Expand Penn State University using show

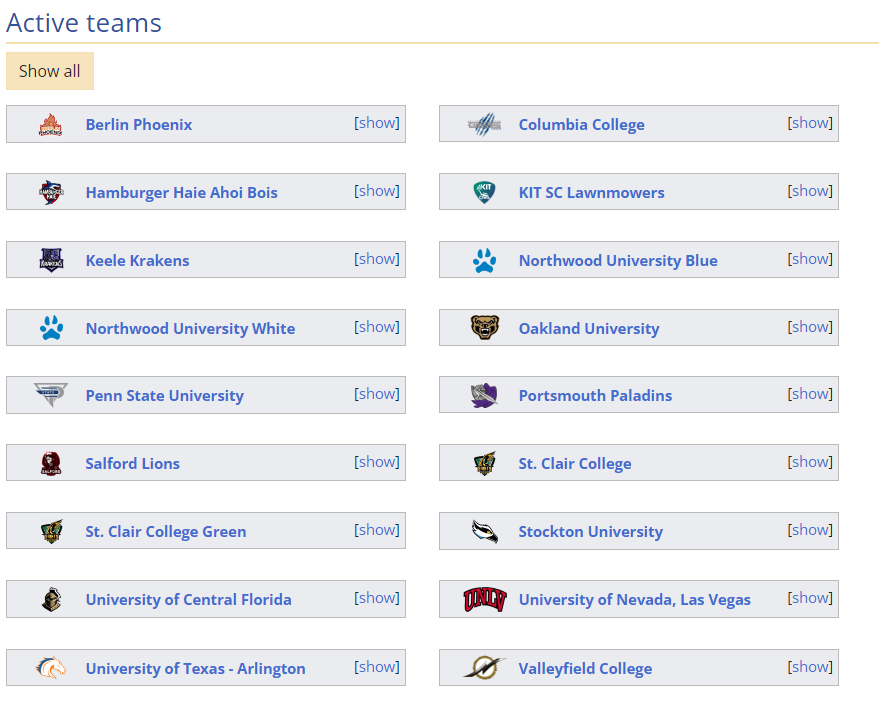(377, 394)
